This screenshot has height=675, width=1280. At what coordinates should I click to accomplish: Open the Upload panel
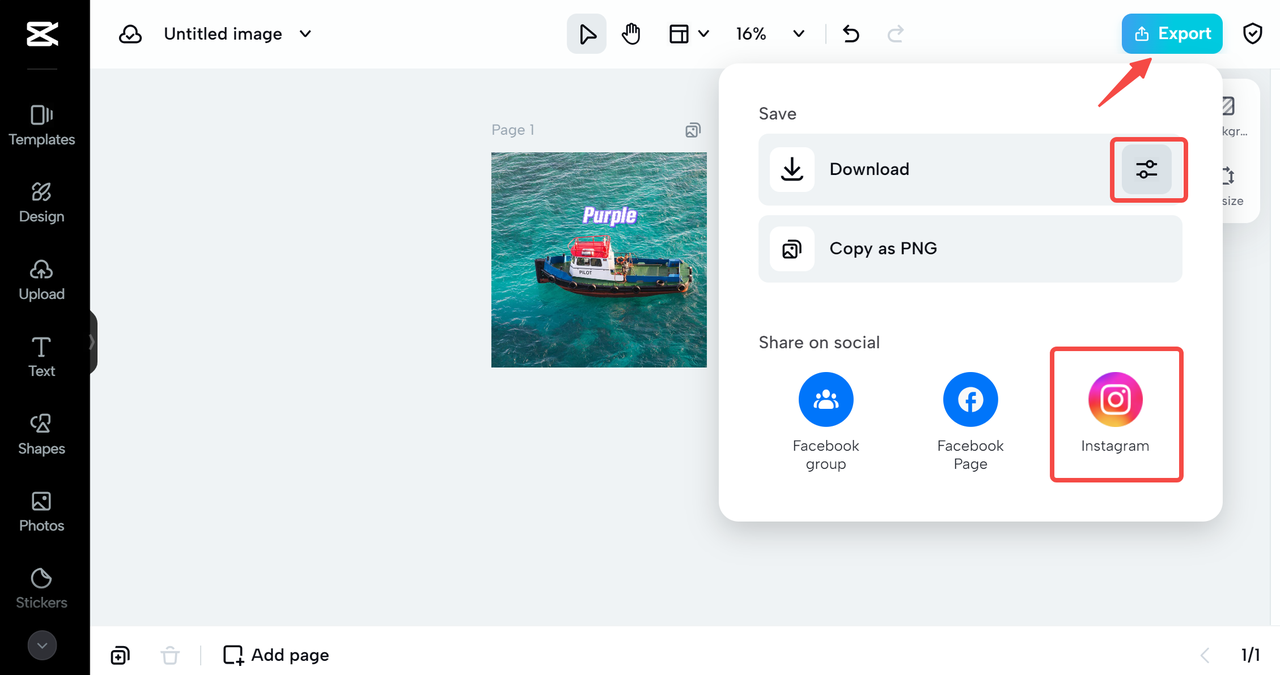42,281
